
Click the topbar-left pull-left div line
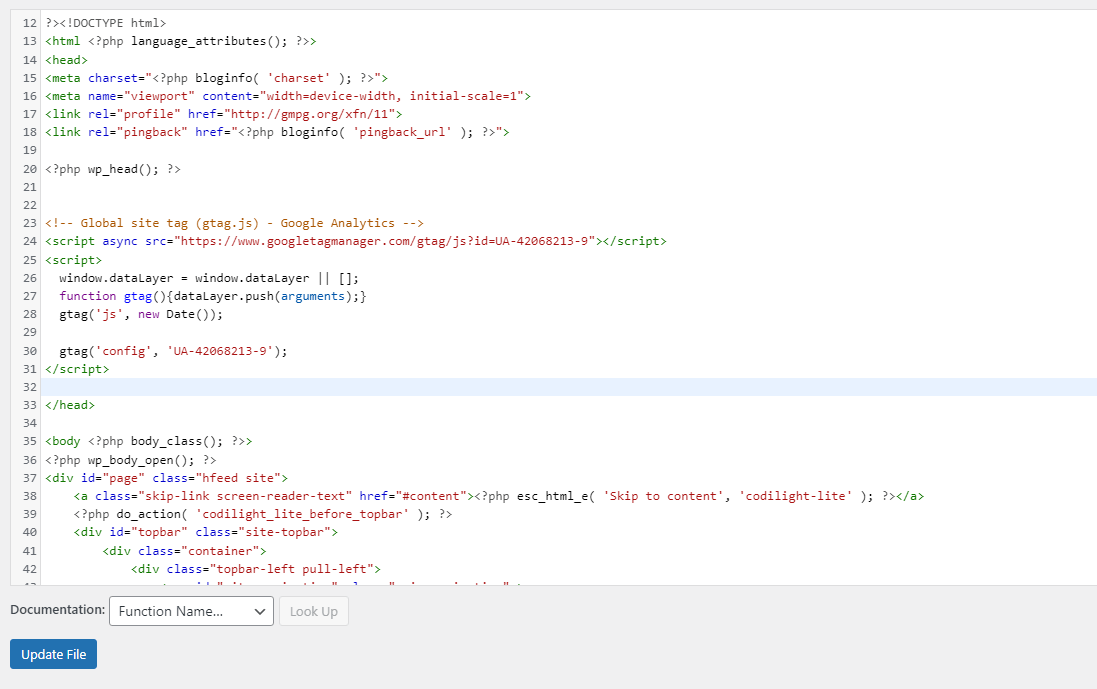256,569
